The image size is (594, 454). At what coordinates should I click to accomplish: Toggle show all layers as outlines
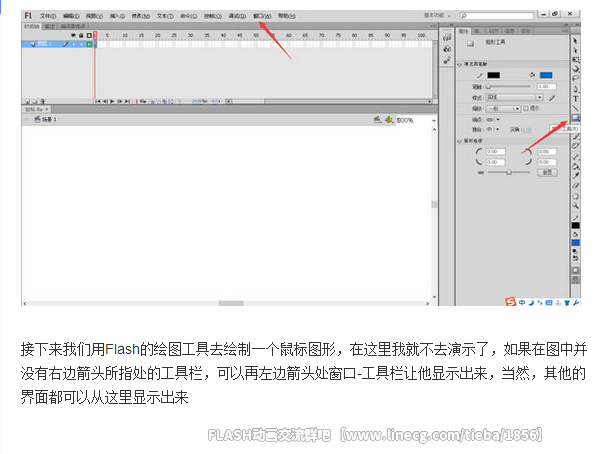point(89,35)
